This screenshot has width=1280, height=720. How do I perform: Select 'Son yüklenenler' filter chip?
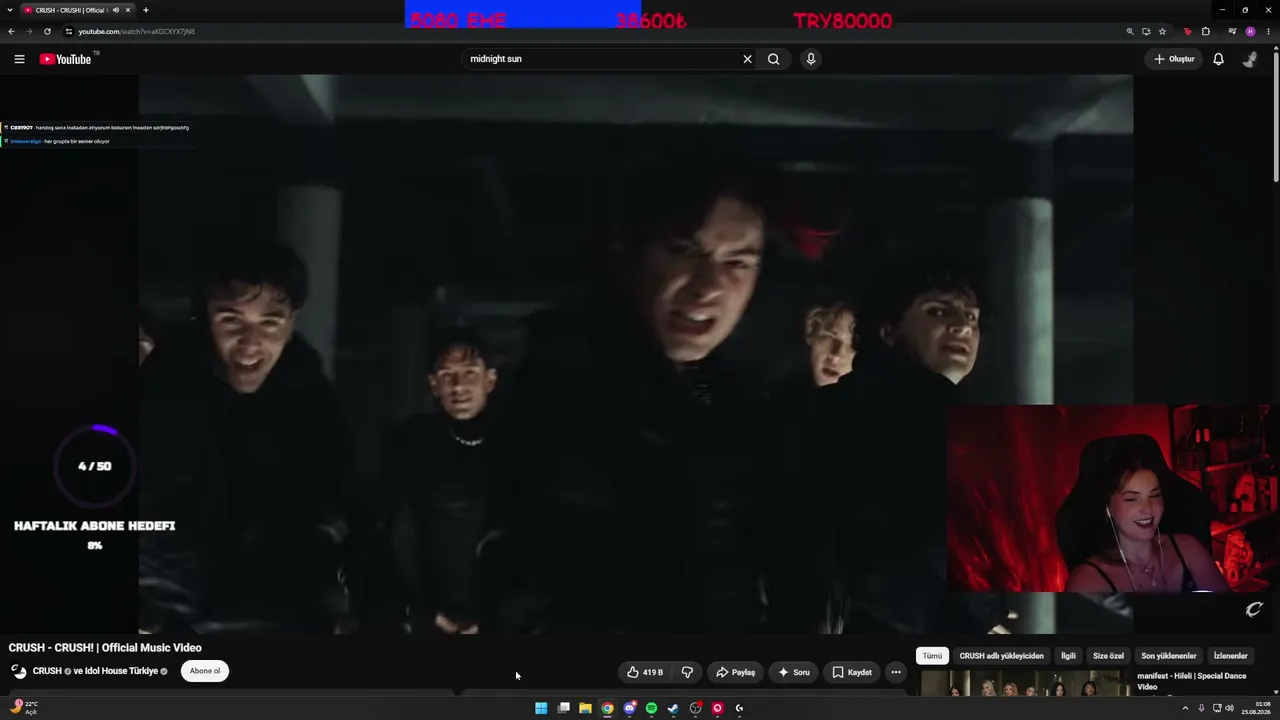1169,656
